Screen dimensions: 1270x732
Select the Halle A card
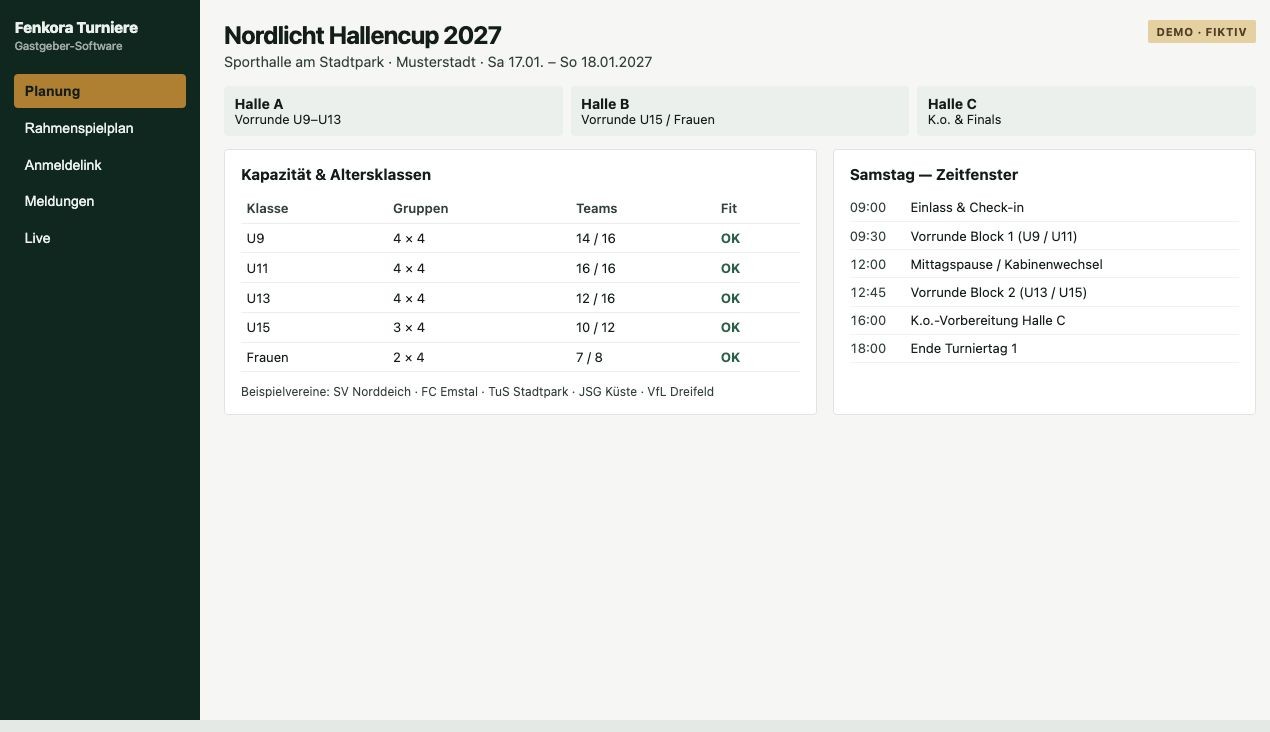[x=394, y=111]
